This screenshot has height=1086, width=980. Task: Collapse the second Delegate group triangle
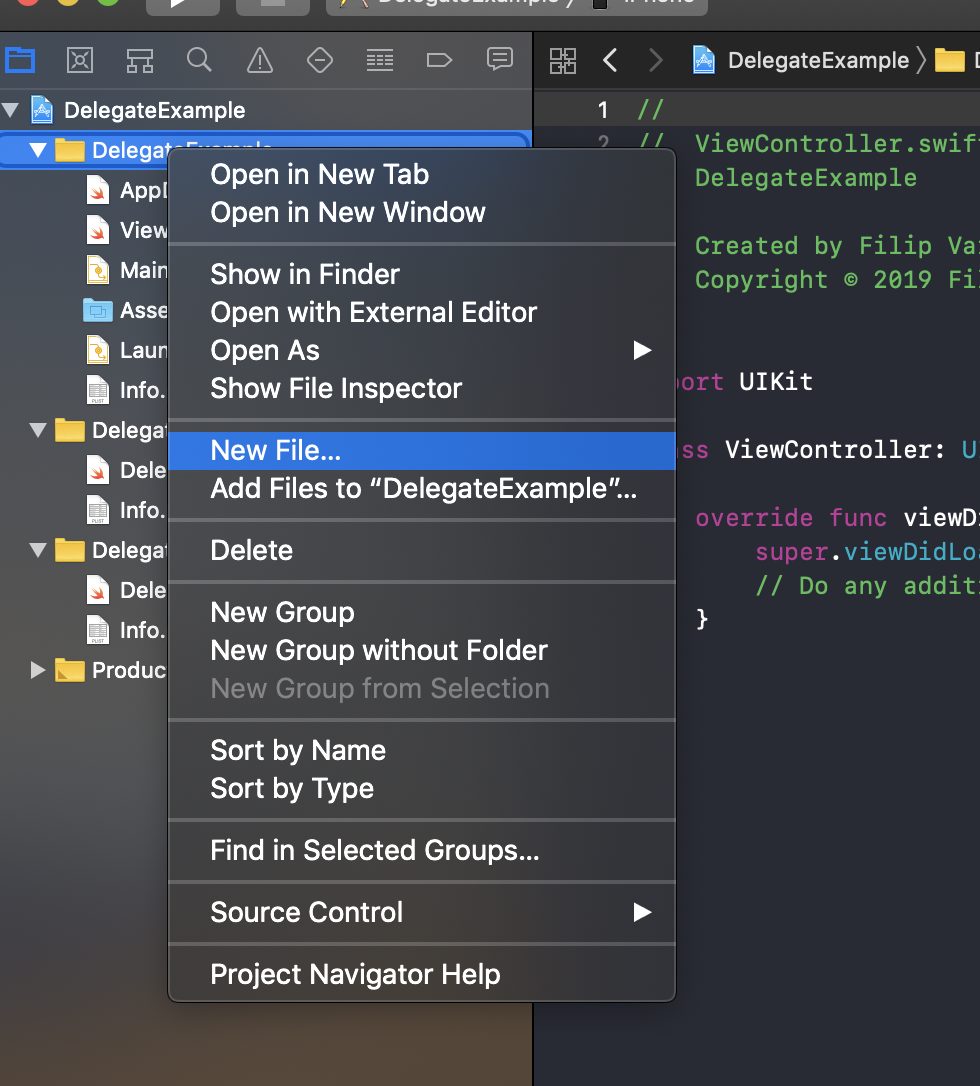coord(38,430)
